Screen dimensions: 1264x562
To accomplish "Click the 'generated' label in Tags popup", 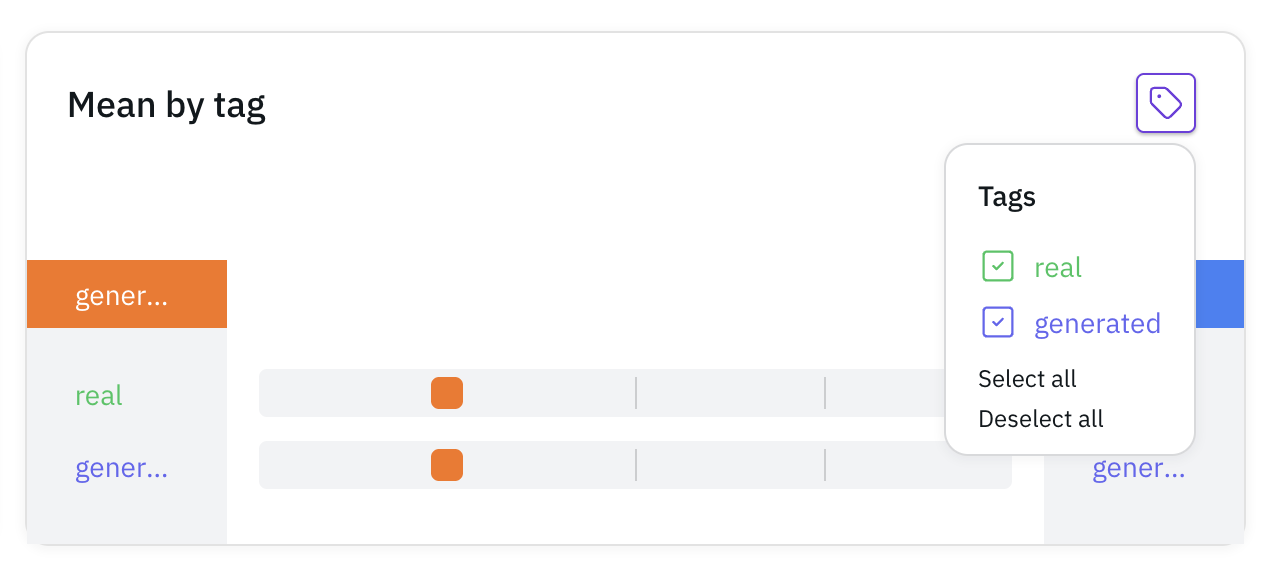I will [x=1097, y=324].
